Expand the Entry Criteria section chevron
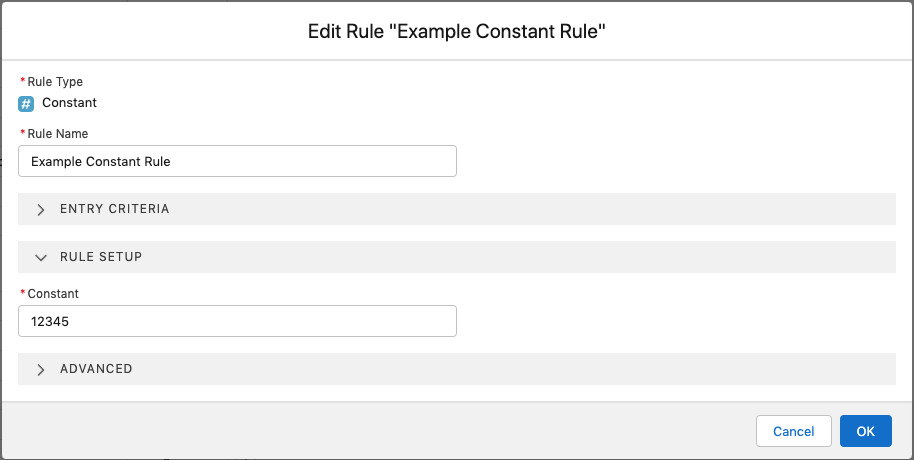 coord(41,210)
